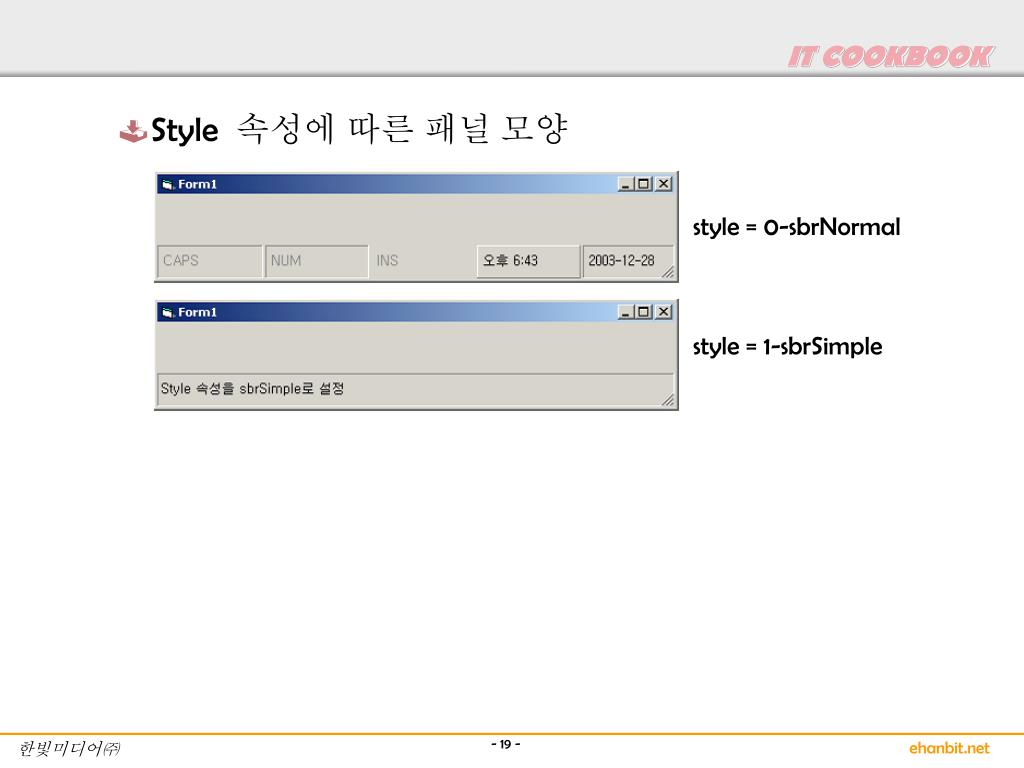Click the NUM panel in the status bar
Image resolution: width=1024 pixels, height=768 pixels.
point(317,261)
